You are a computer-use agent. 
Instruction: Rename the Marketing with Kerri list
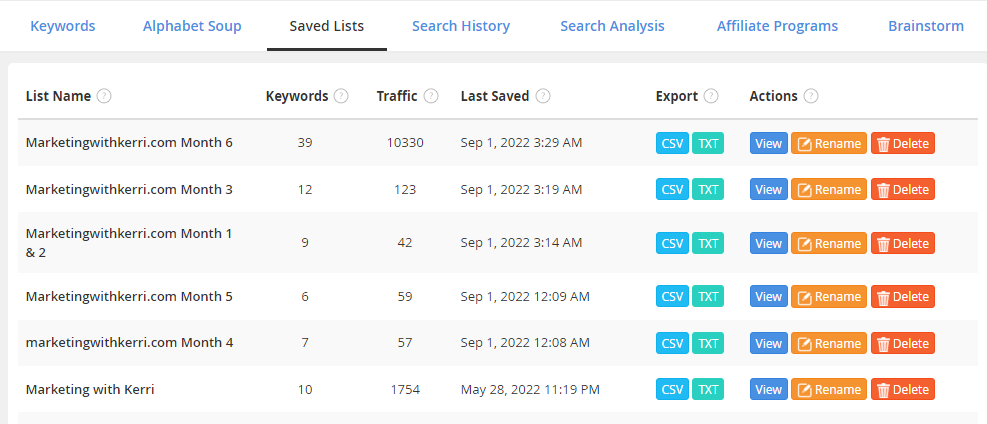pos(829,389)
